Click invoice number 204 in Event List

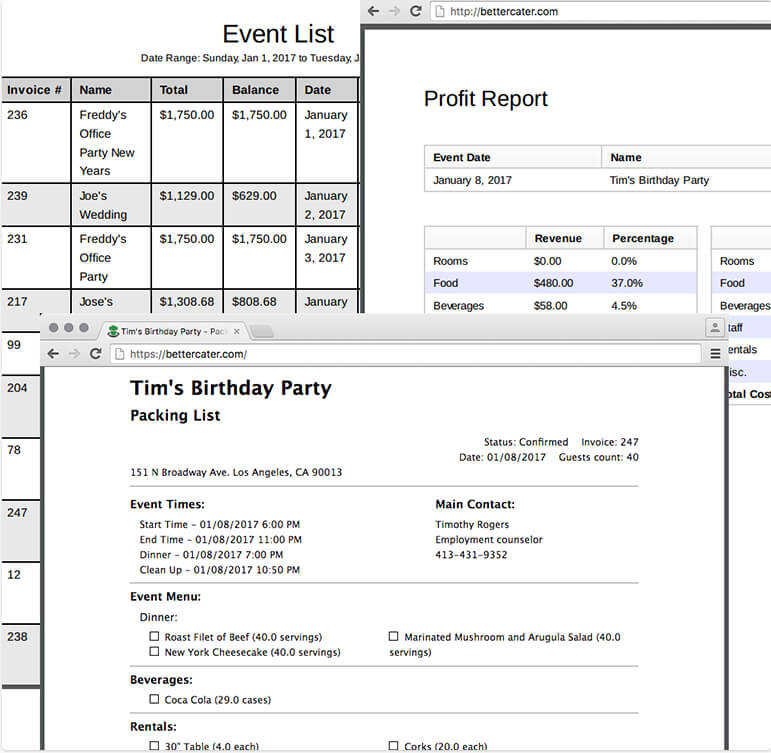[x=17, y=388]
